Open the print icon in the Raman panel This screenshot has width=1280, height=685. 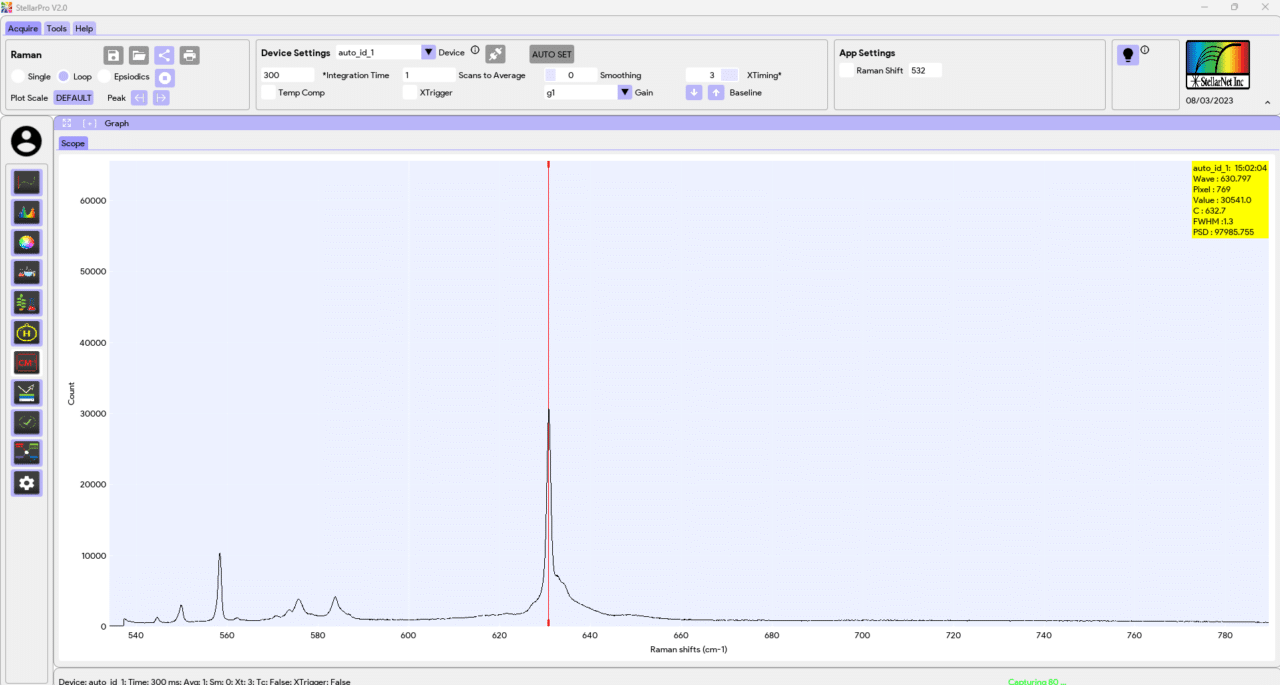189,55
